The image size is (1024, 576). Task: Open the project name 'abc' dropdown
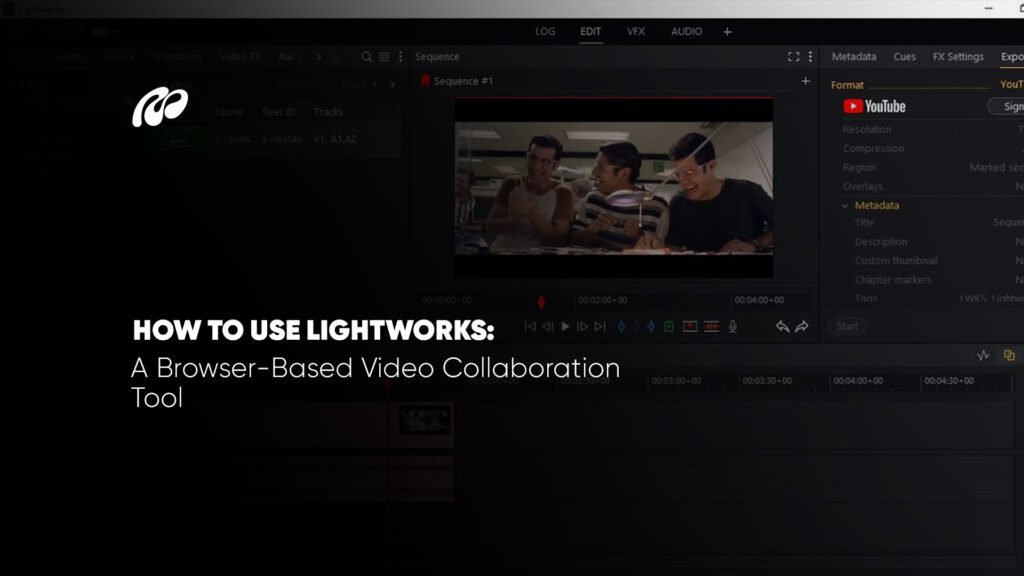(x=104, y=32)
